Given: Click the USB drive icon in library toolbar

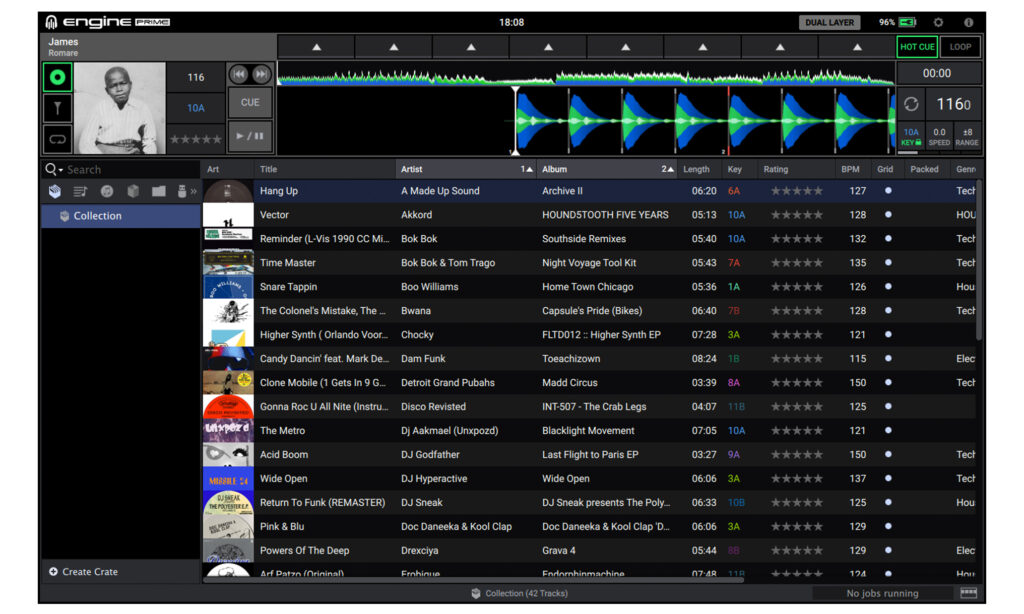Looking at the screenshot, I should pyautogui.click(x=181, y=191).
